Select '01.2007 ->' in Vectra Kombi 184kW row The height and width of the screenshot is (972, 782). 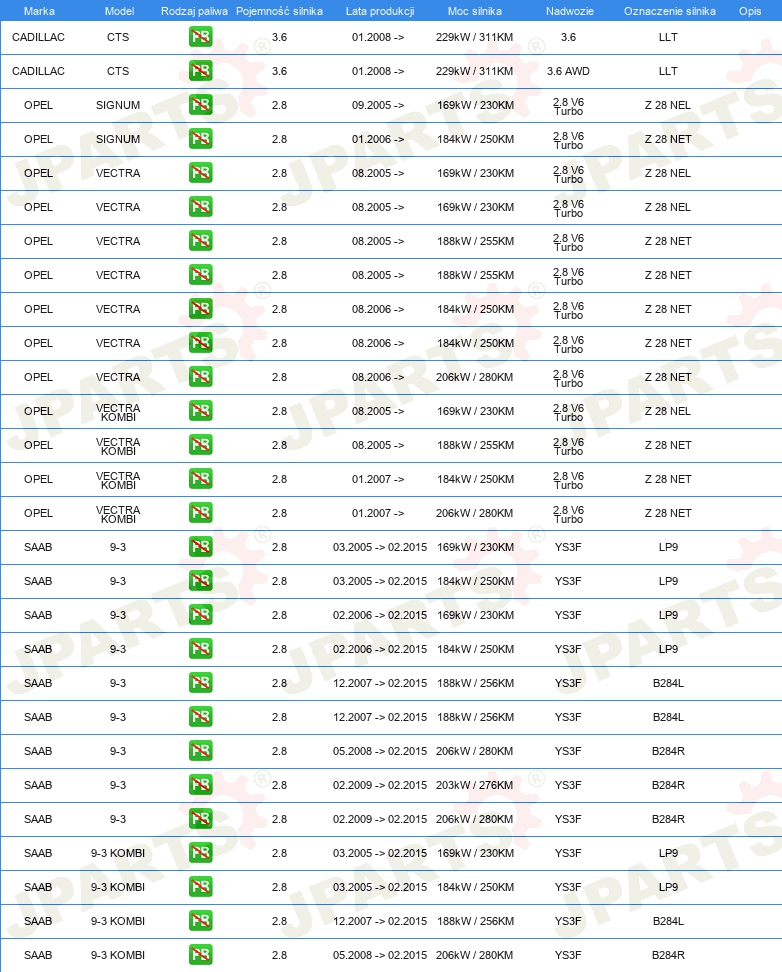378,479
